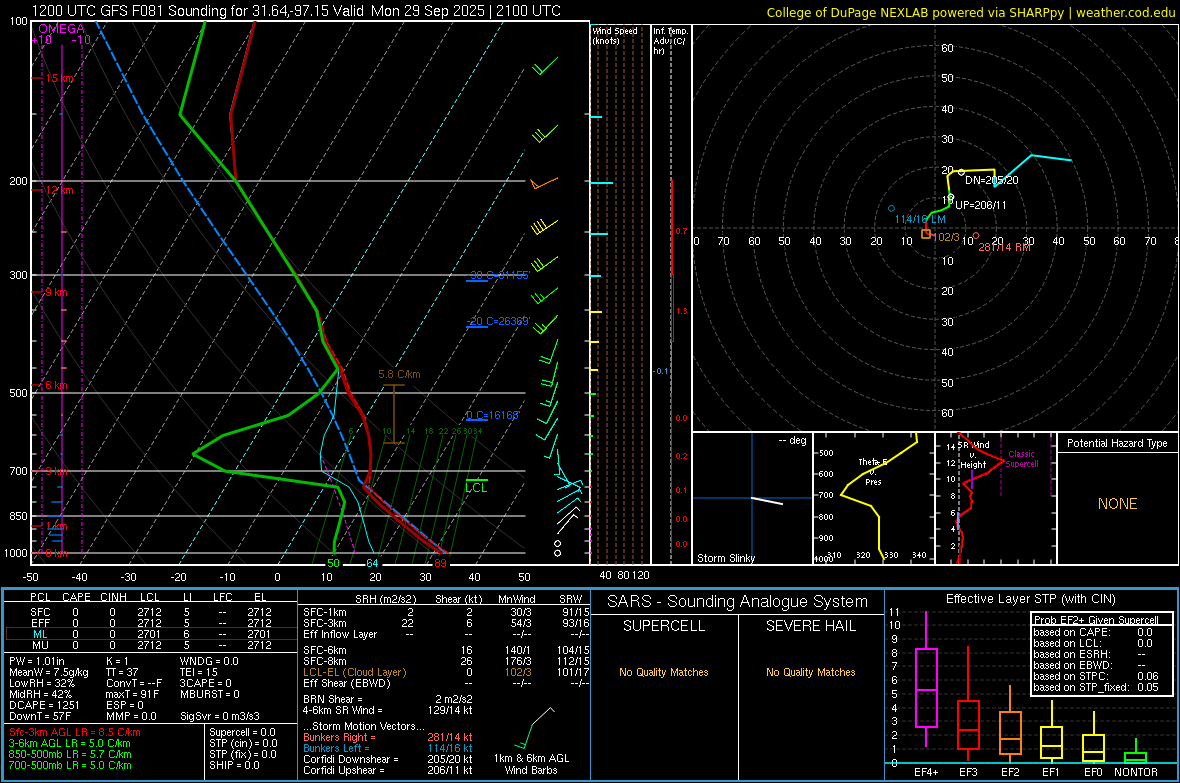Click the green LCL marker on the Skew-T
Screen dimensions: 1180x783
point(476,486)
